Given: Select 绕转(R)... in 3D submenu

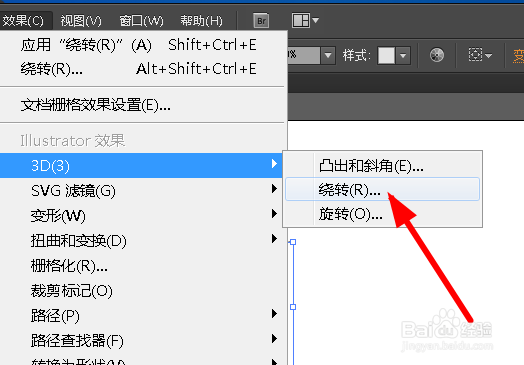Looking at the screenshot, I should click(382, 190).
